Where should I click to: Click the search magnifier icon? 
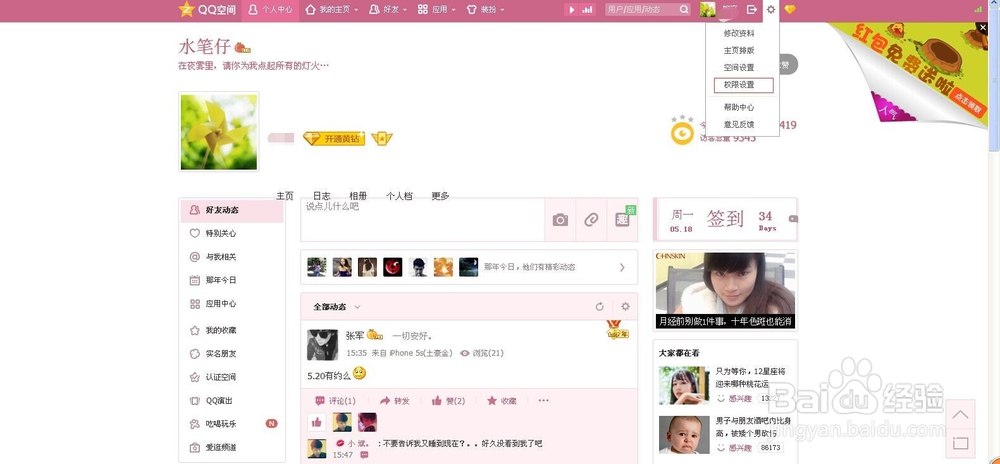coord(684,10)
